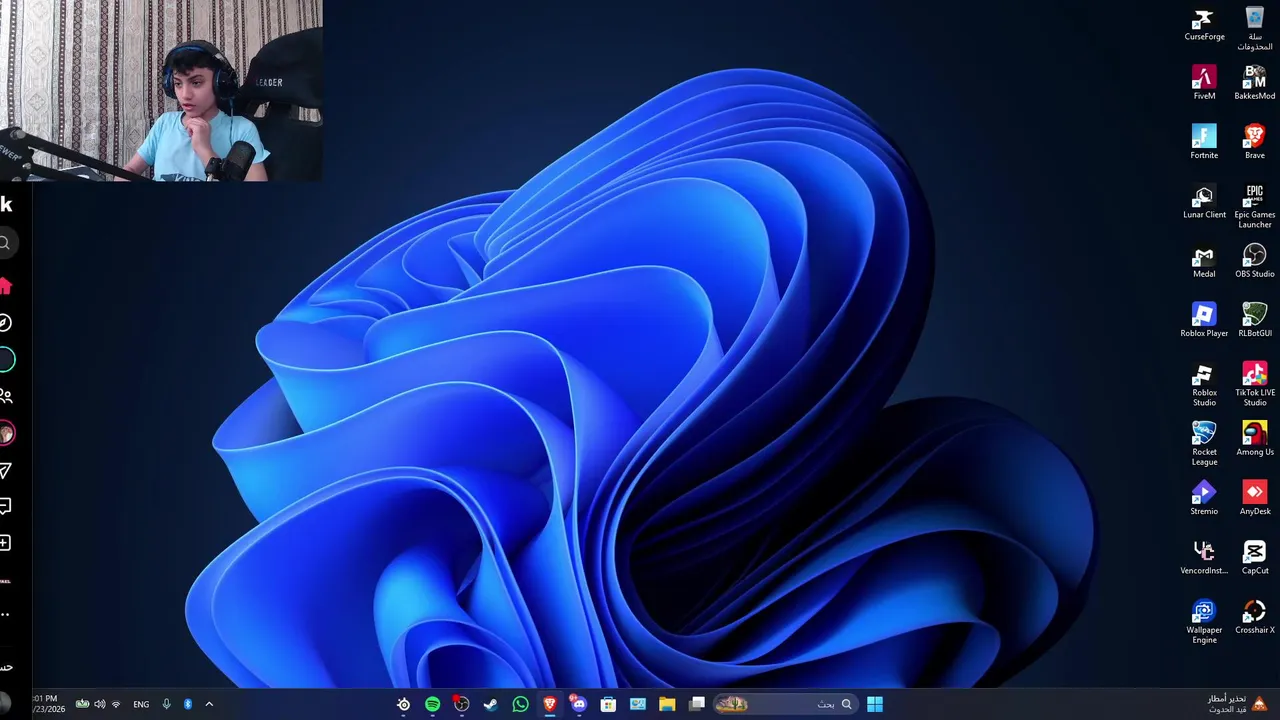1280x720 pixels.
Task: Open the Brave browser desktop shortcut
Action: tap(1254, 142)
